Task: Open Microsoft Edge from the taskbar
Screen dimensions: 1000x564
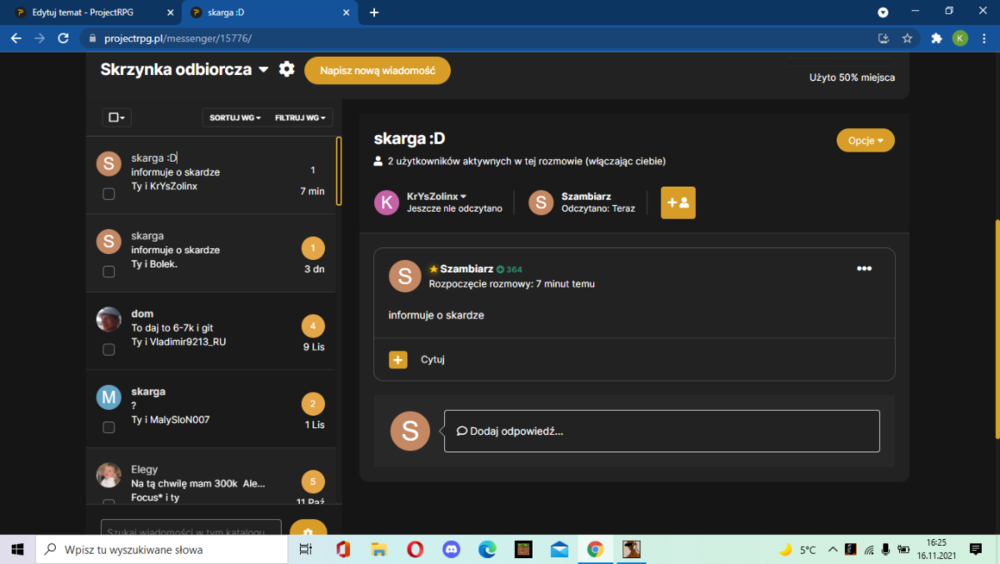Action: click(x=487, y=549)
